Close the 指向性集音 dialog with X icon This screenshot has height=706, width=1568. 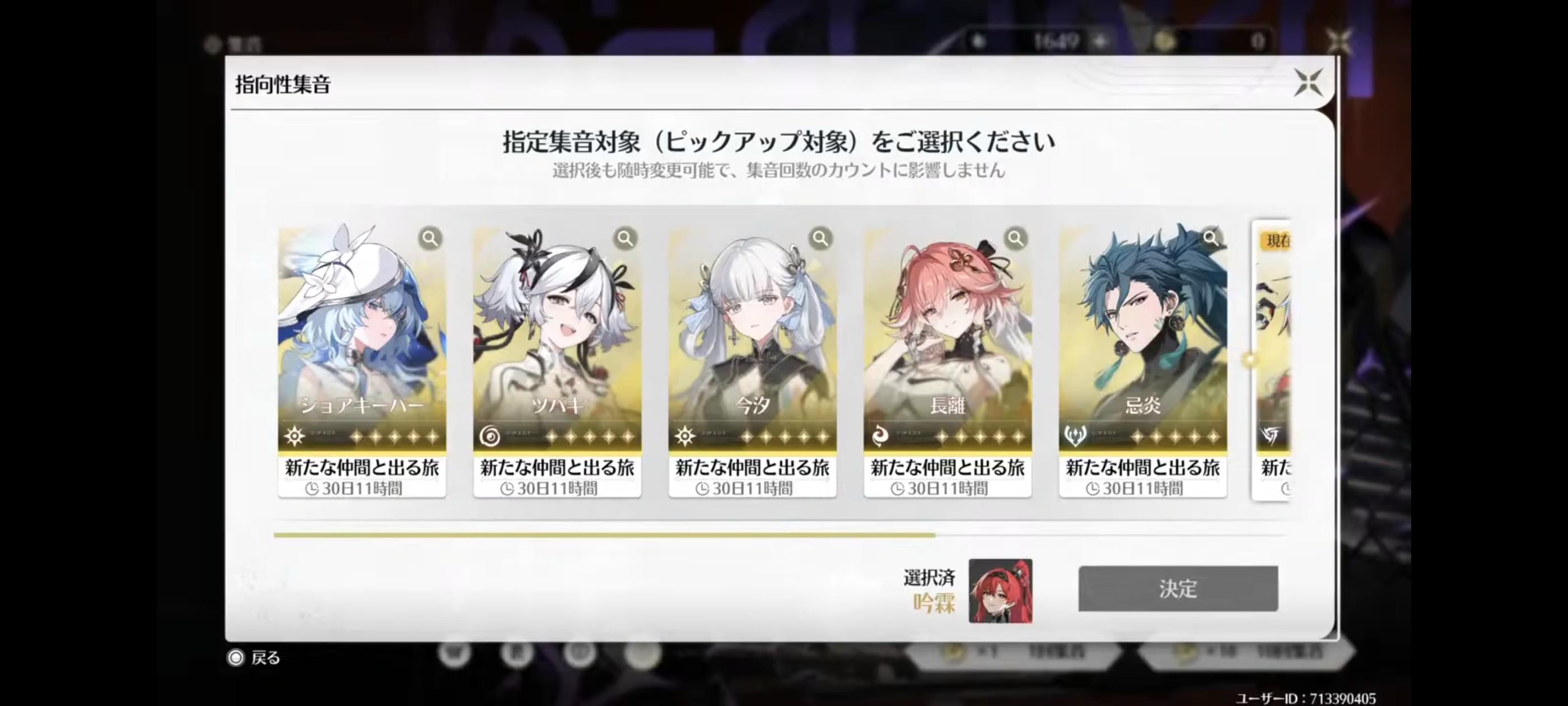click(1308, 82)
